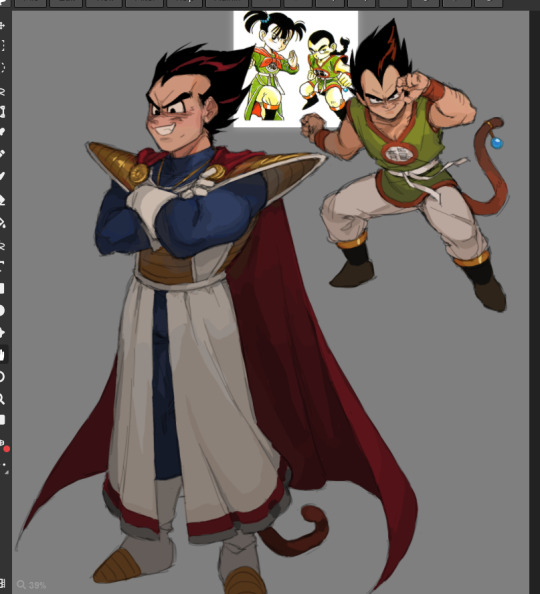Switch to the Eraser tool
This screenshot has height=594, width=540.
coord(2,200)
